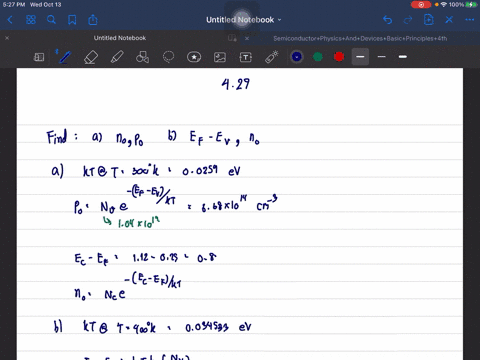Tap the handwritten value 0.034533 eV

pos(218,327)
